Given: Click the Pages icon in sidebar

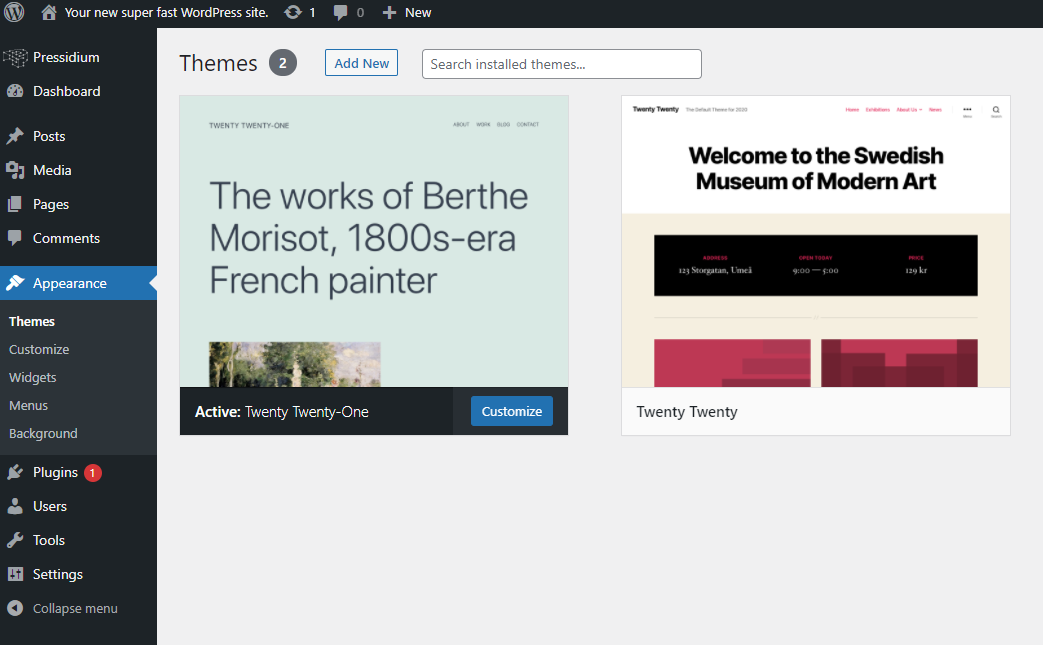Looking at the screenshot, I should coord(15,204).
